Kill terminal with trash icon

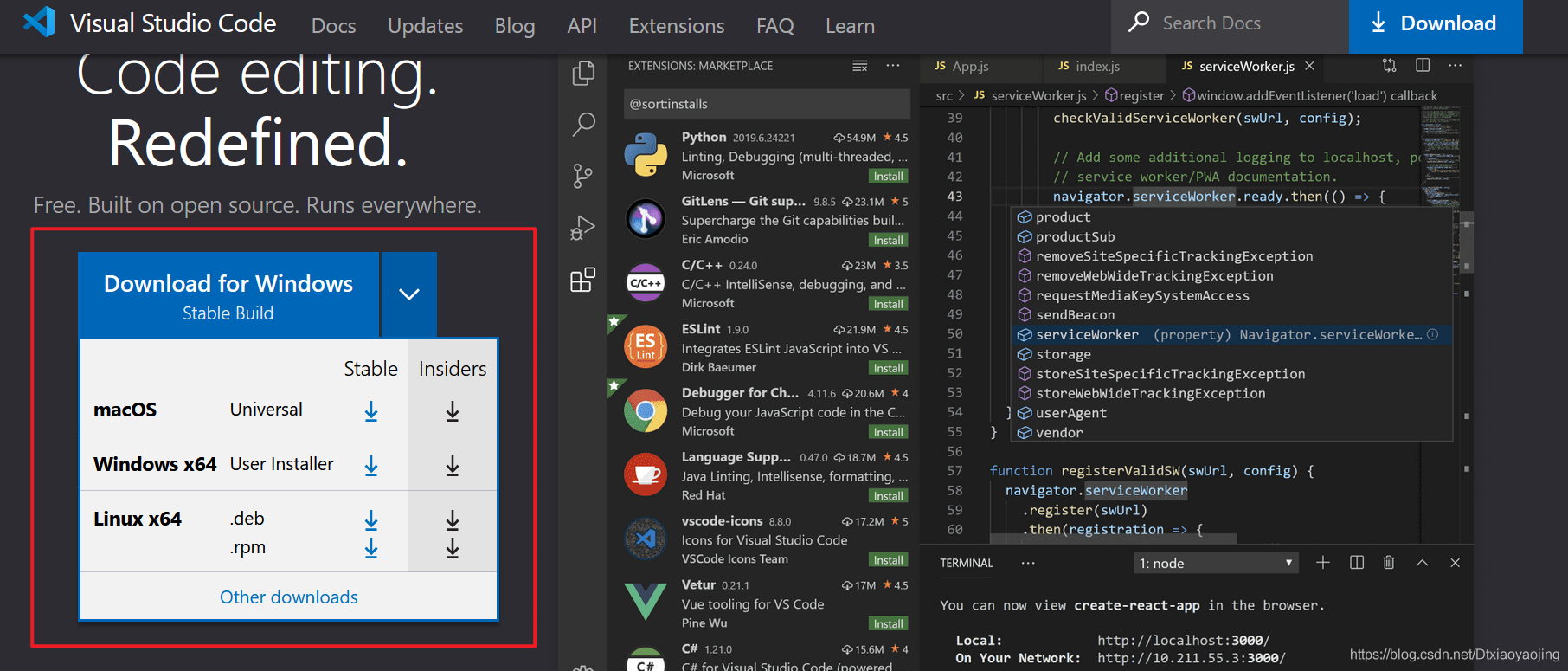pos(1389,563)
